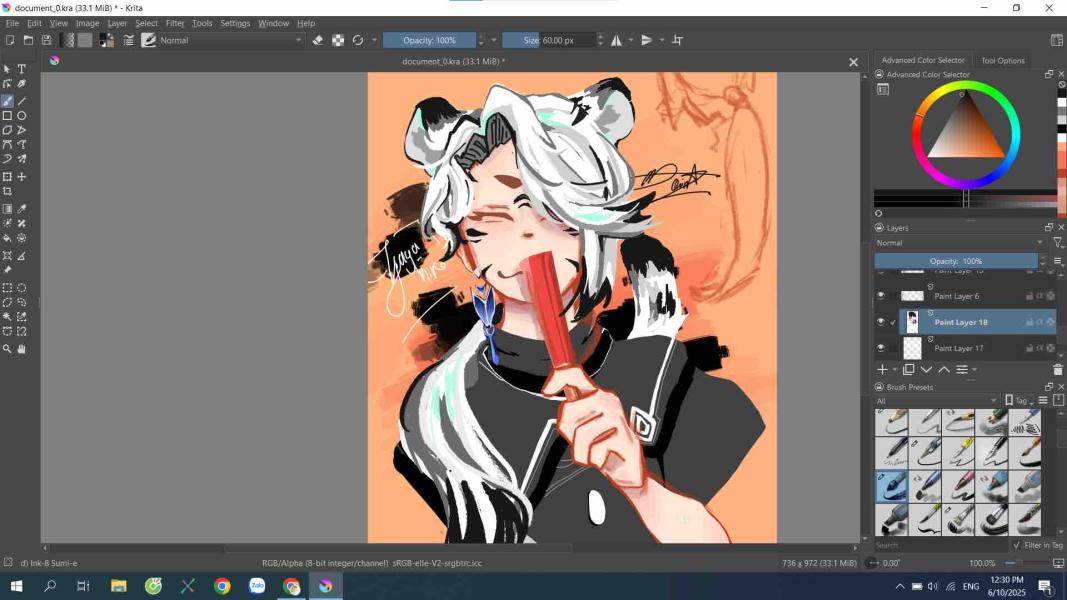Activate the Freehand Brush tool
This screenshot has width=1067, height=600.
(7, 101)
